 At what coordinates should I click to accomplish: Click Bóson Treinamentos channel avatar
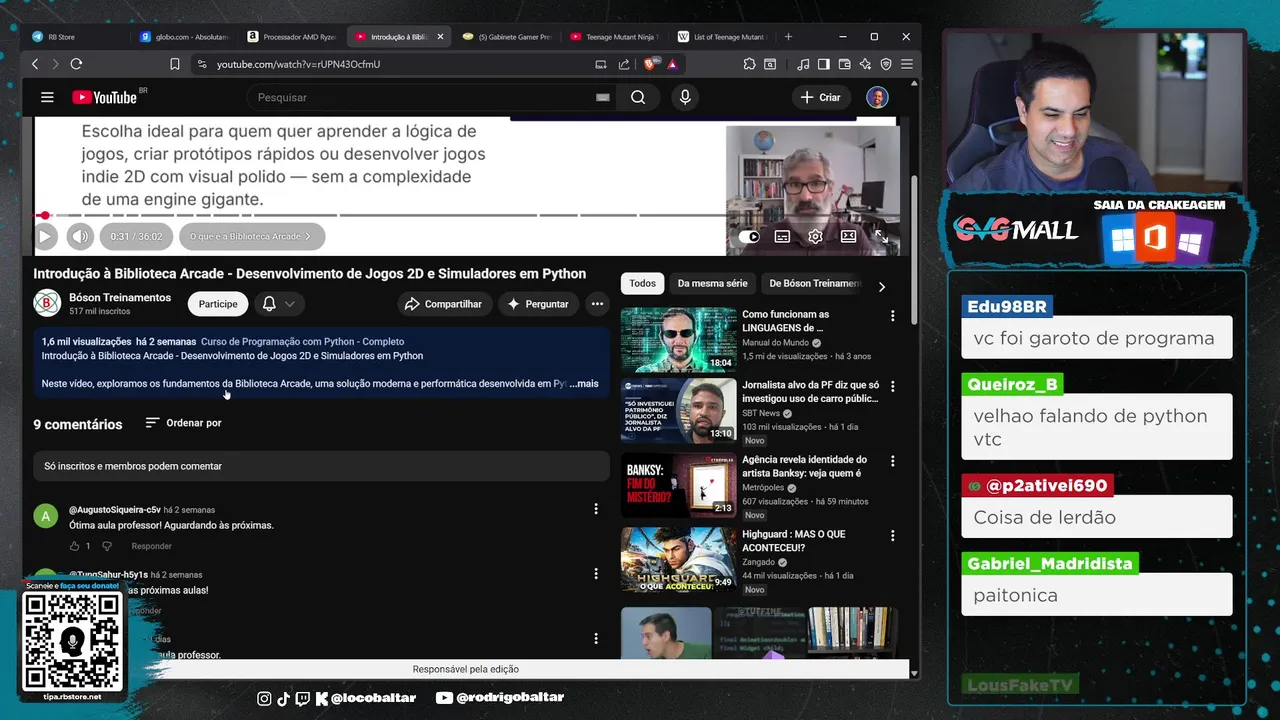(x=47, y=303)
